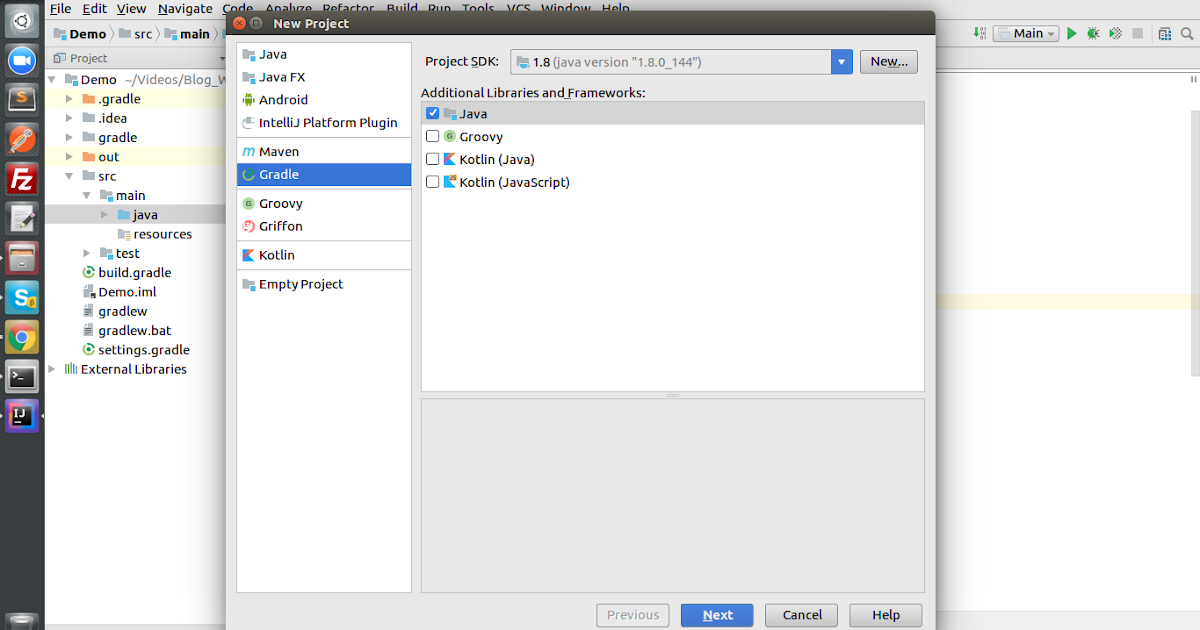Launch Zoom from the dock
This screenshot has width=1200, height=630.
[x=22, y=60]
